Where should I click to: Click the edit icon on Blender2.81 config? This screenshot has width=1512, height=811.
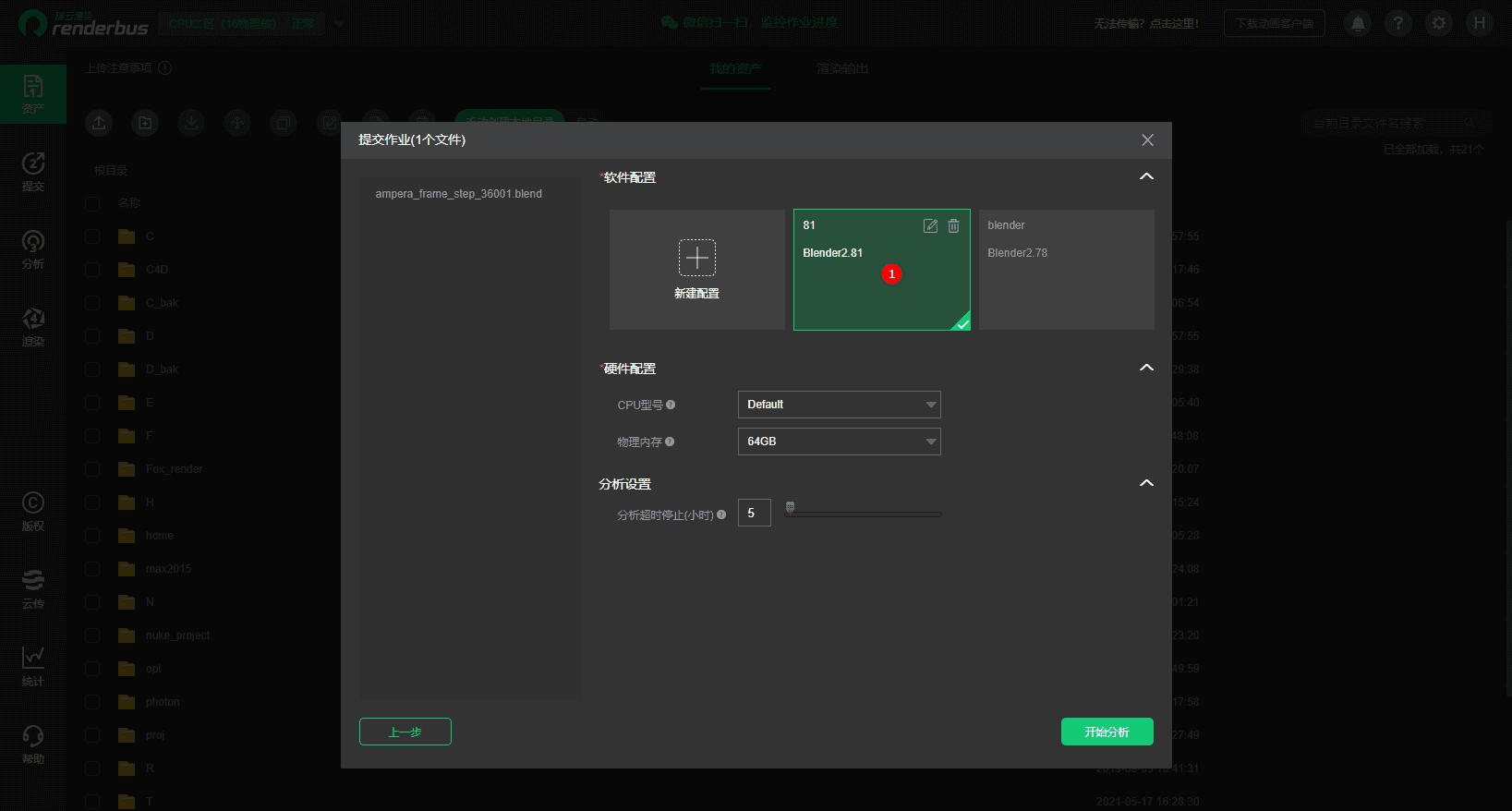click(x=930, y=225)
